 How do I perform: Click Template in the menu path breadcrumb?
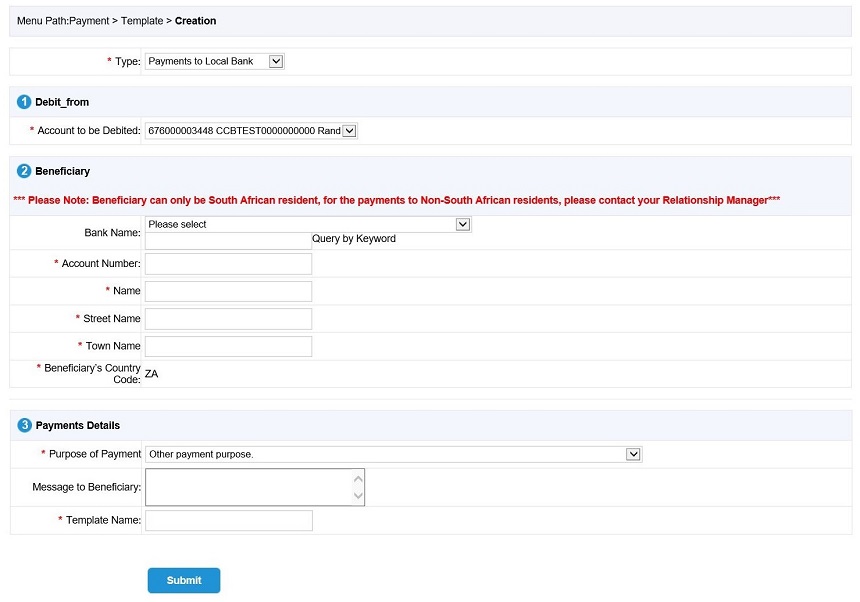(142, 21)
